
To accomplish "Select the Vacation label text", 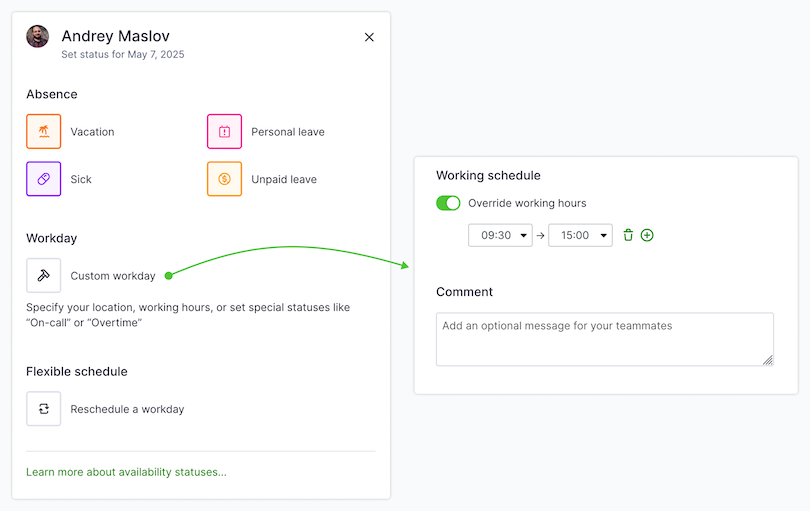I will (x=92, y=132).
